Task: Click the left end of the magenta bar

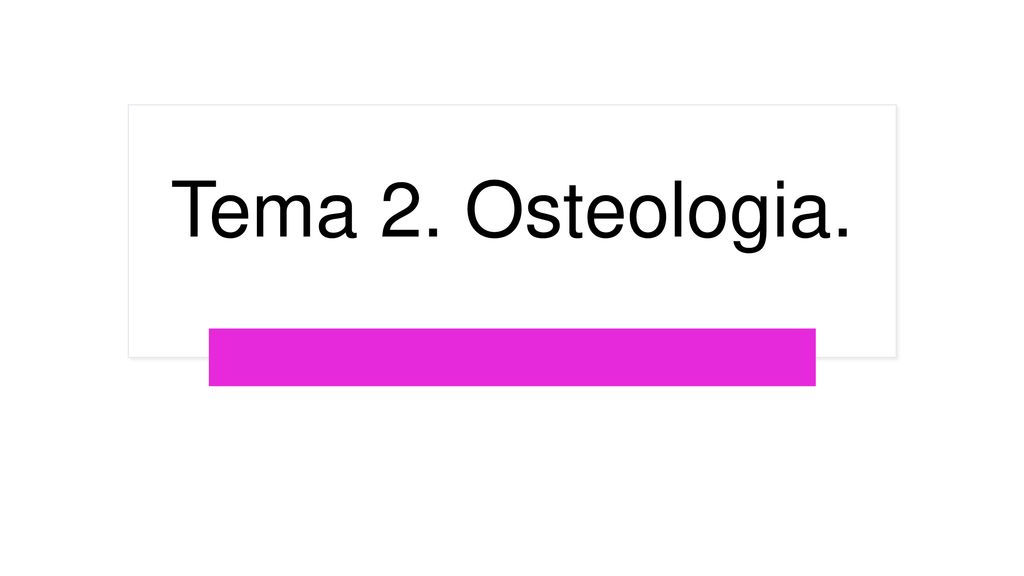Action: click(212, 357)
